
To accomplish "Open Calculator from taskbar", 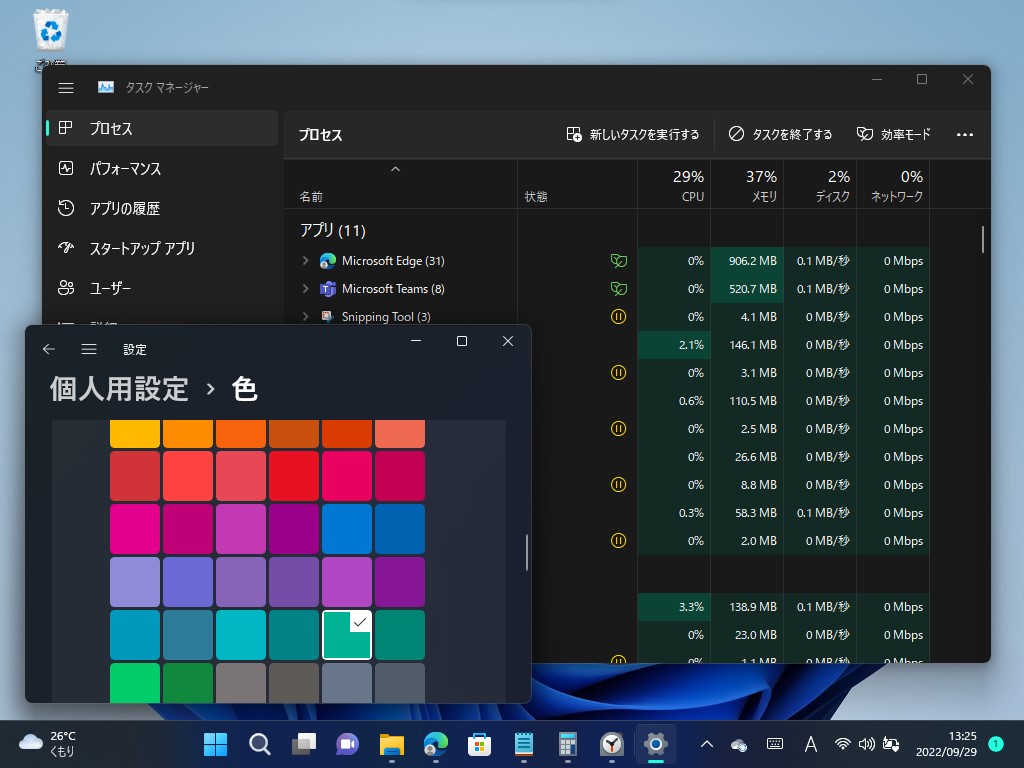I will pyautogui.click(x=568, y=744).
